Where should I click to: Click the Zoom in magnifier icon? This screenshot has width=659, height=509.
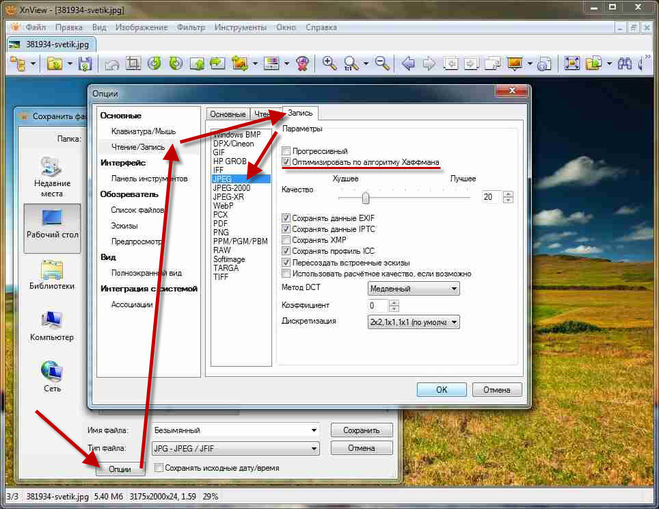pyautogui.click(x=329, y=64)
